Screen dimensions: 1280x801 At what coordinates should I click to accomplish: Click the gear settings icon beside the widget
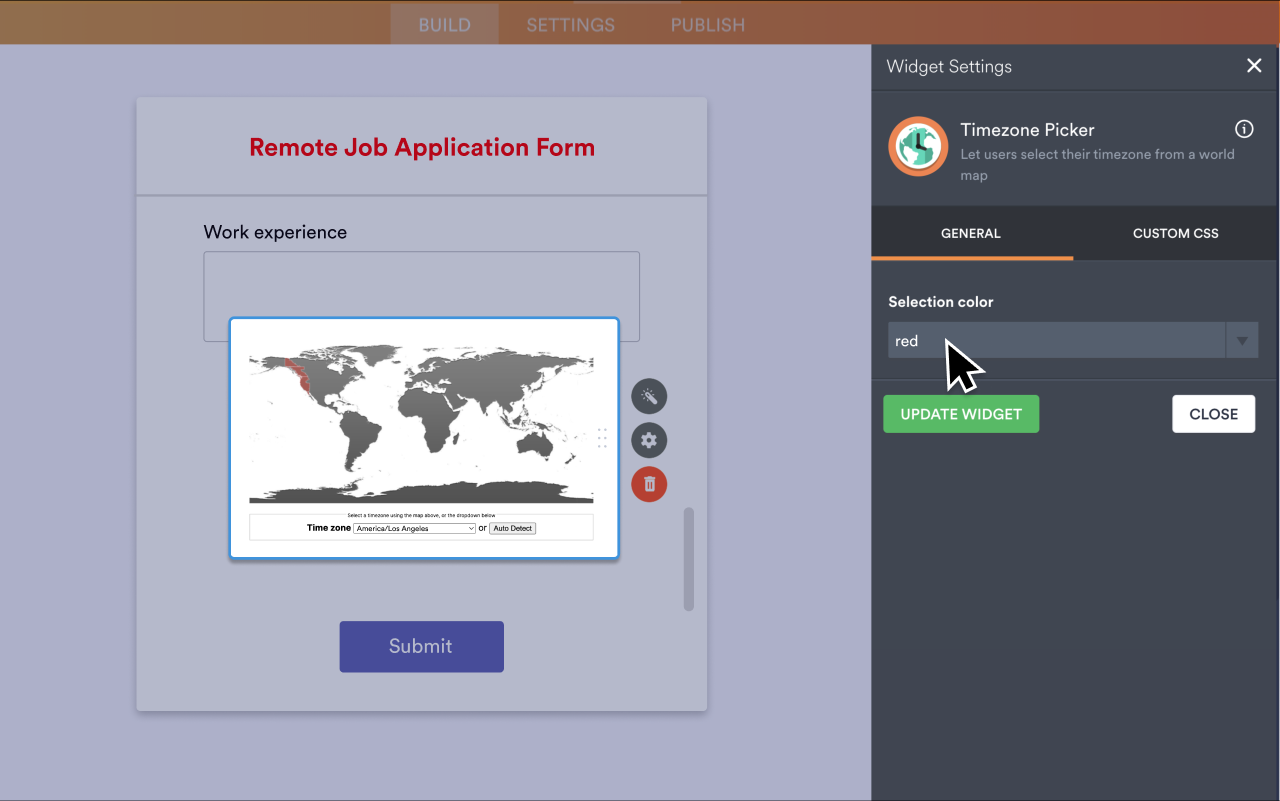649,440
